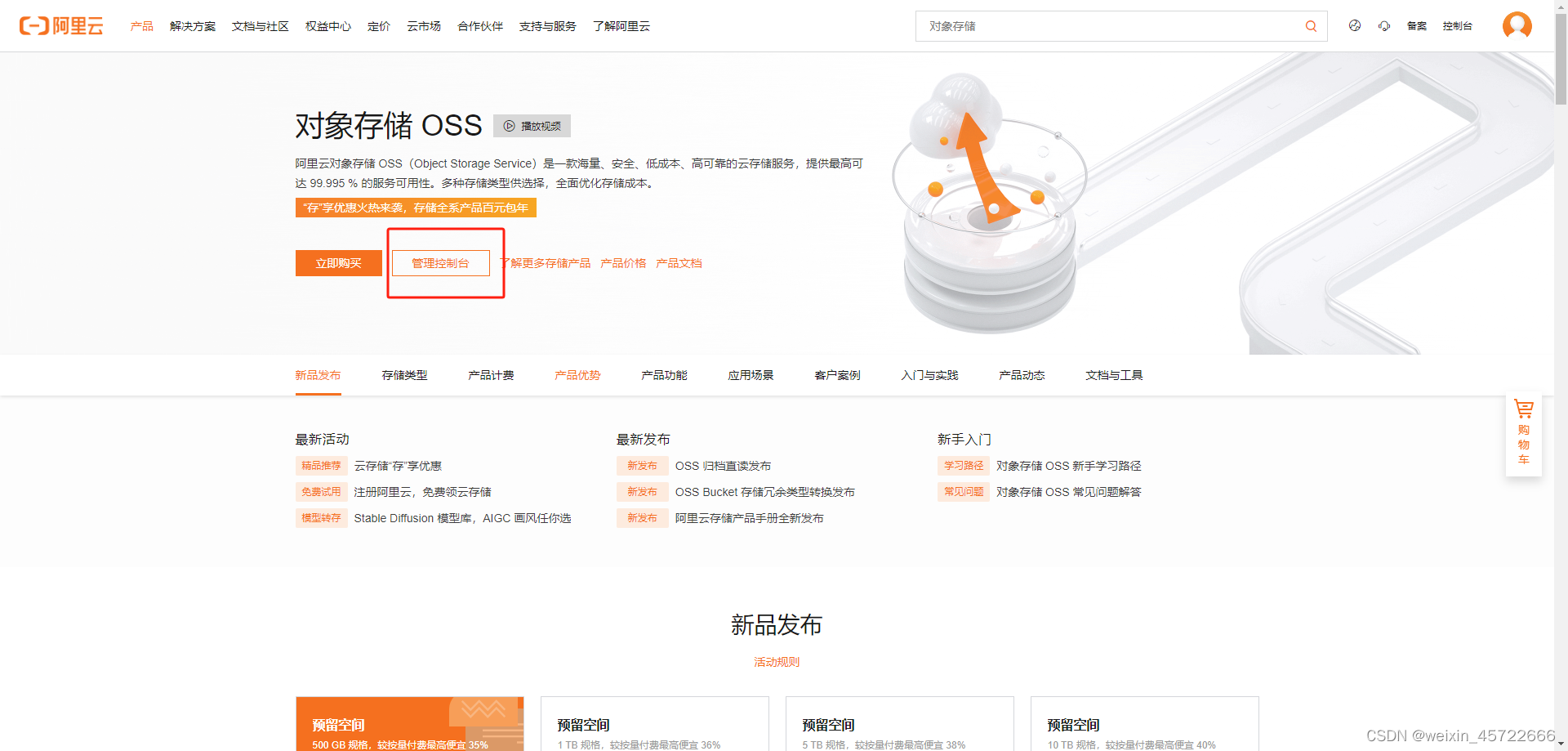Select the 客户案例 tab
1568x751 pixels.
pyautogui.click(x=838, y=375)
